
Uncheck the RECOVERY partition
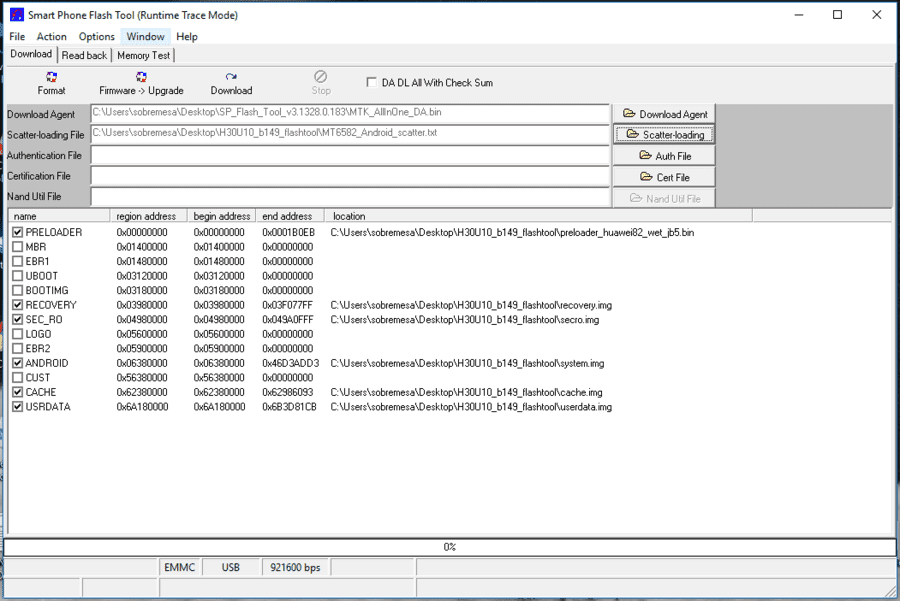18,305
